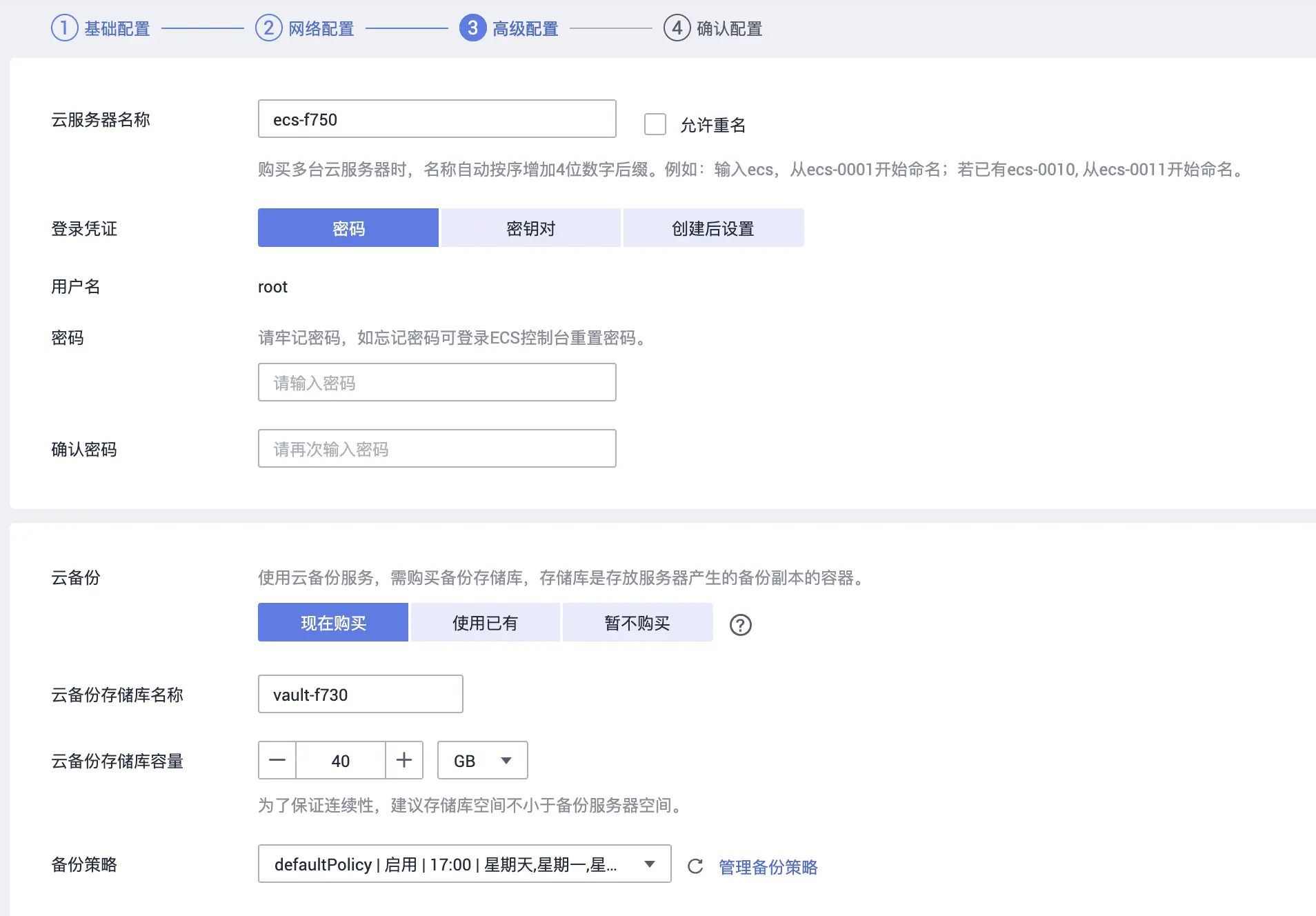This screenshot has width=1316, height=916.
Task: Click the plus icon to increase vault capacity
Action: [x=404, y=760]
